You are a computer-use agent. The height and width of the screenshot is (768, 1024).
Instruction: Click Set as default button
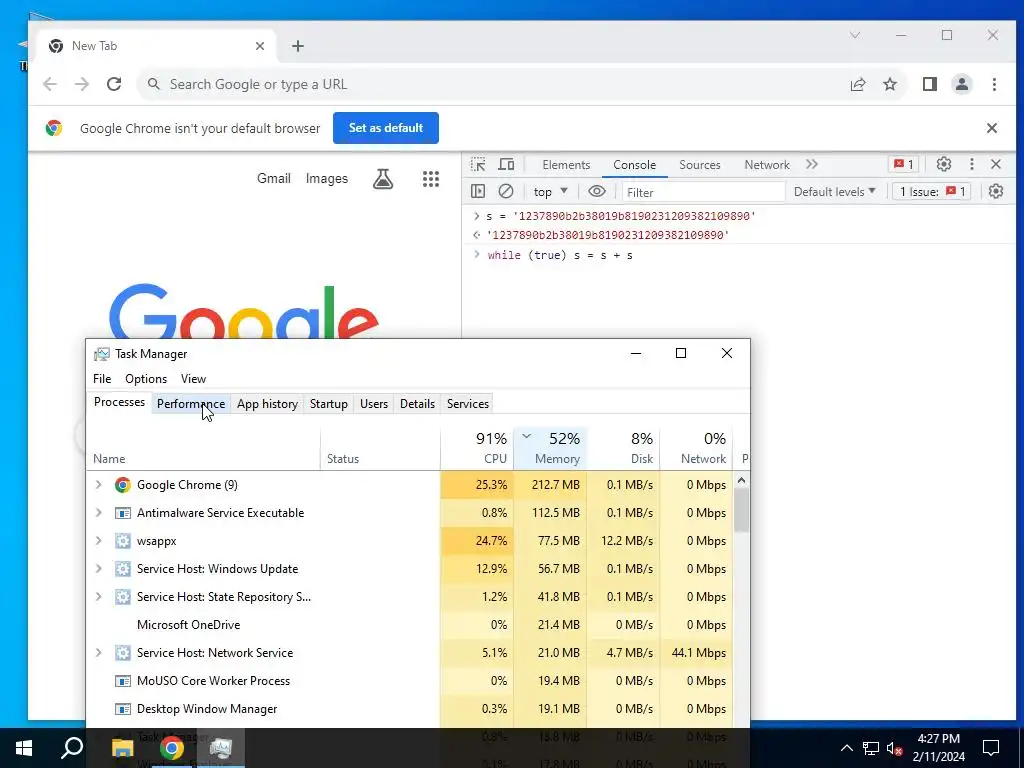coord(386,128)
